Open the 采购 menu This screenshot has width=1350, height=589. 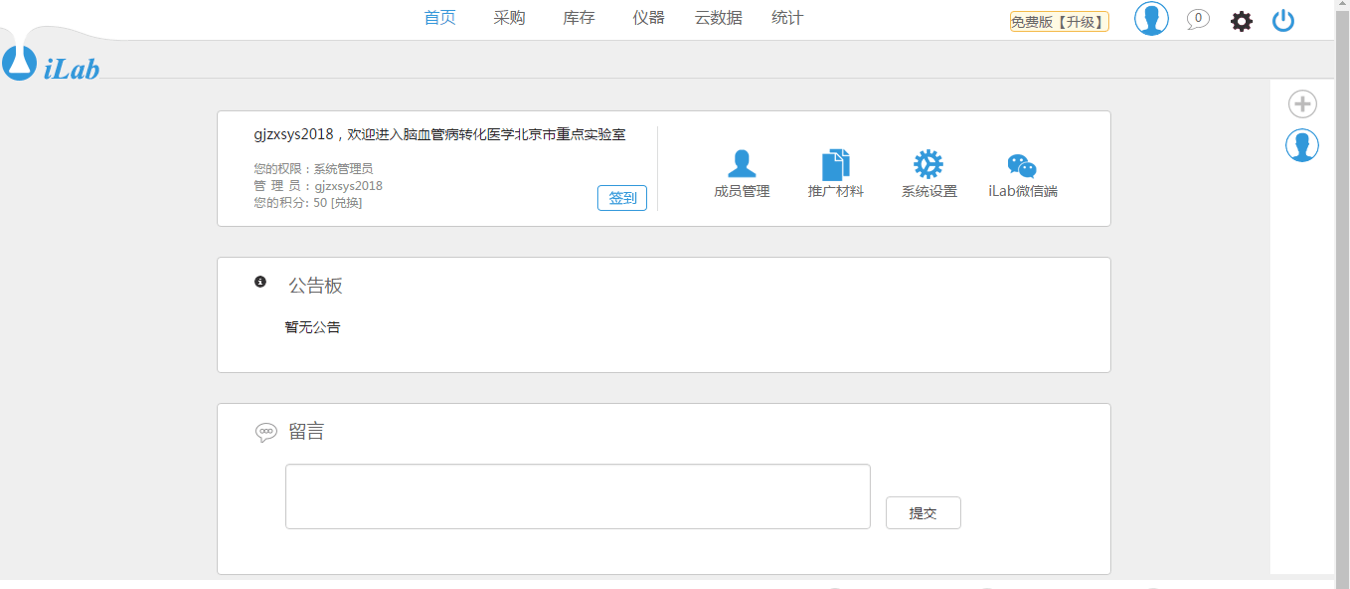coord(509,18)
